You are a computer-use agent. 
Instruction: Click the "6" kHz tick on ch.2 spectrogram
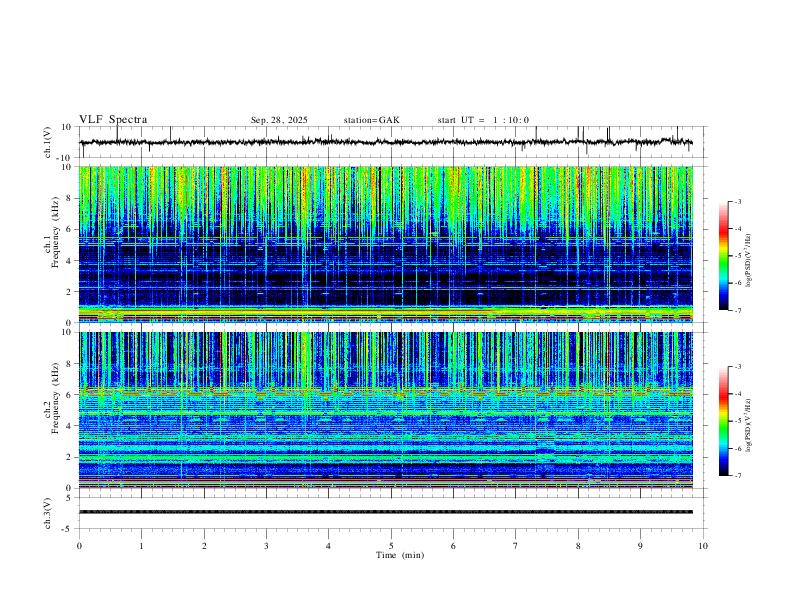[x=69, y=395]
